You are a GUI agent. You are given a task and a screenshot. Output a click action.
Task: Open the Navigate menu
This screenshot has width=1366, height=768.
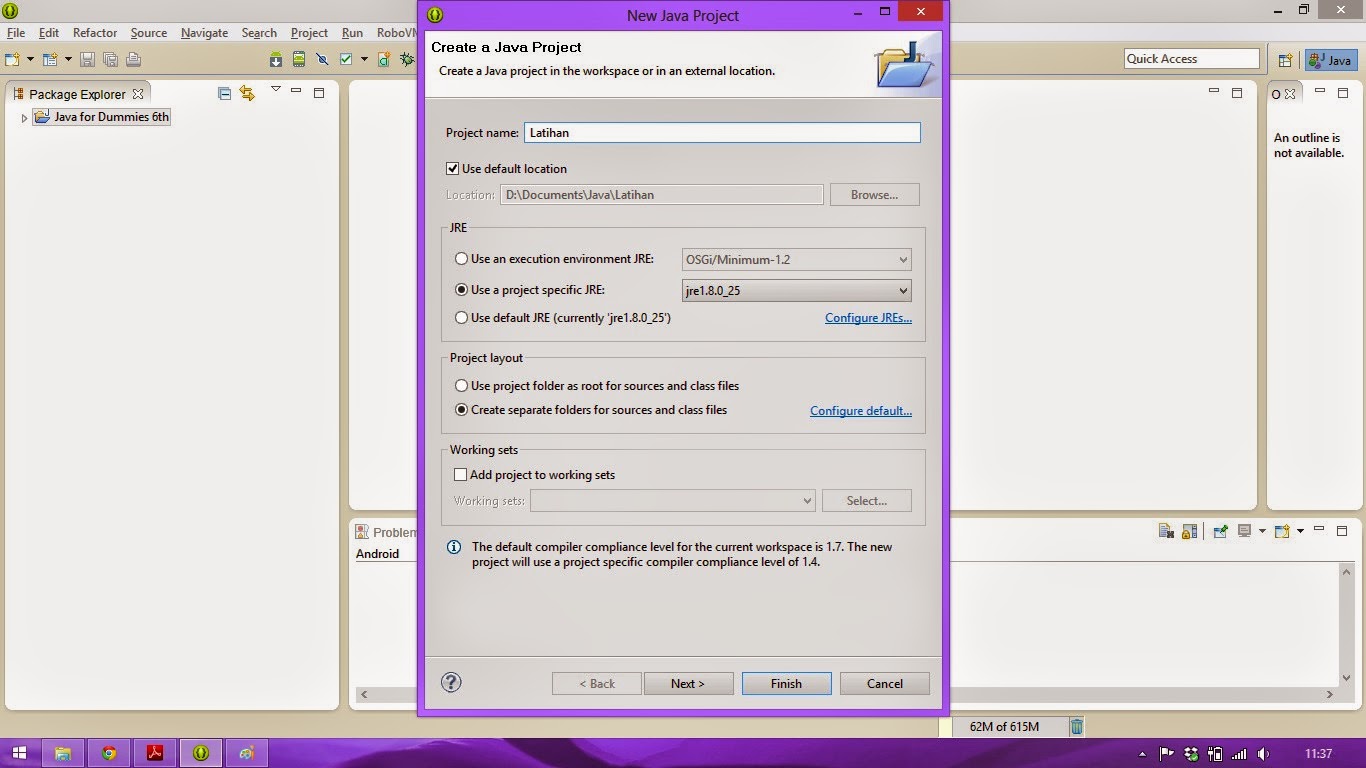pos(204,33)
